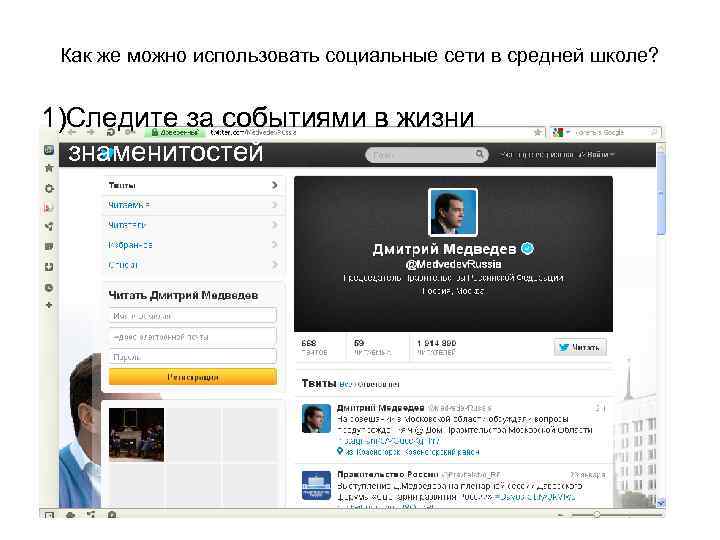Click the 1 914 890 читателей counter
This screenshot has height=540, width=720.
(x=436, y=348)
